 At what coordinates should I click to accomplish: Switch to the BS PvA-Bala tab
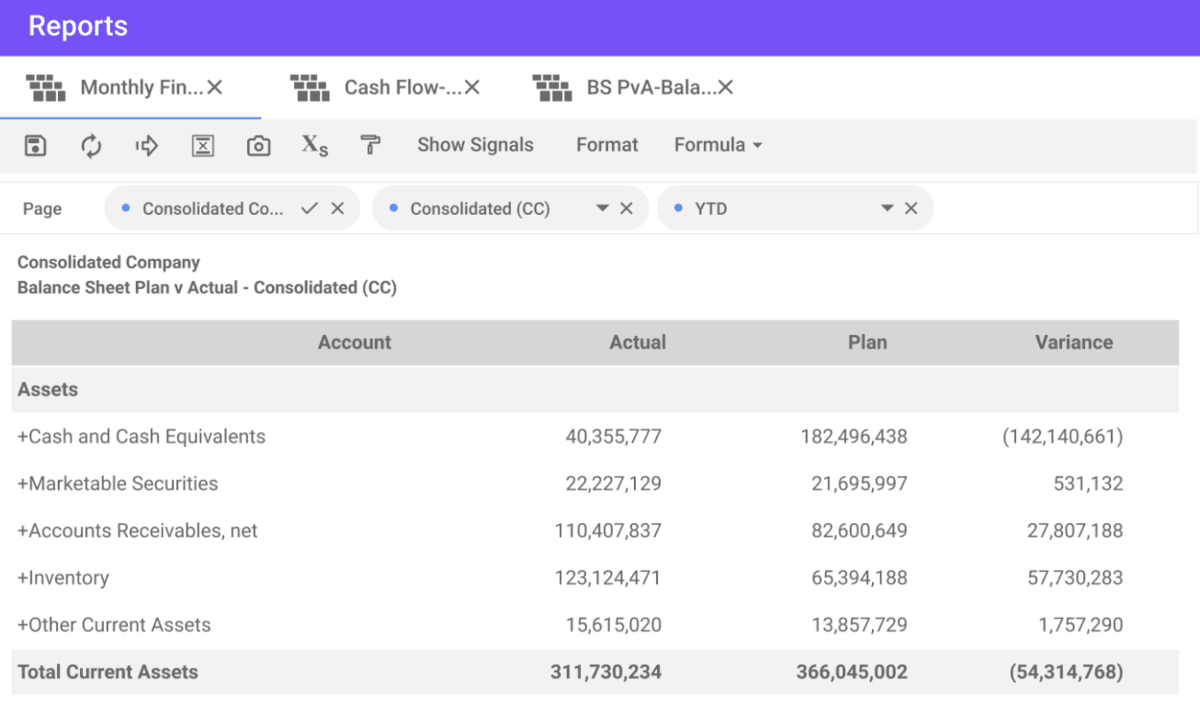[x=650, y=87]
